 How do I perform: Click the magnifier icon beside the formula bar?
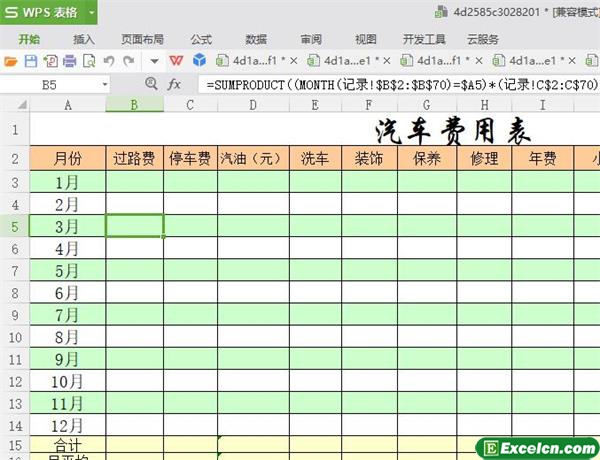[149, 85]
